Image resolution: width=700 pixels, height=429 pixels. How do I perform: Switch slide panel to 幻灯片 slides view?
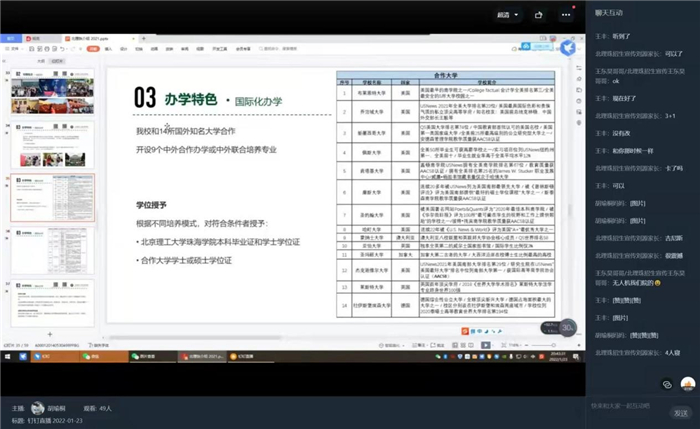click(57, 61)
